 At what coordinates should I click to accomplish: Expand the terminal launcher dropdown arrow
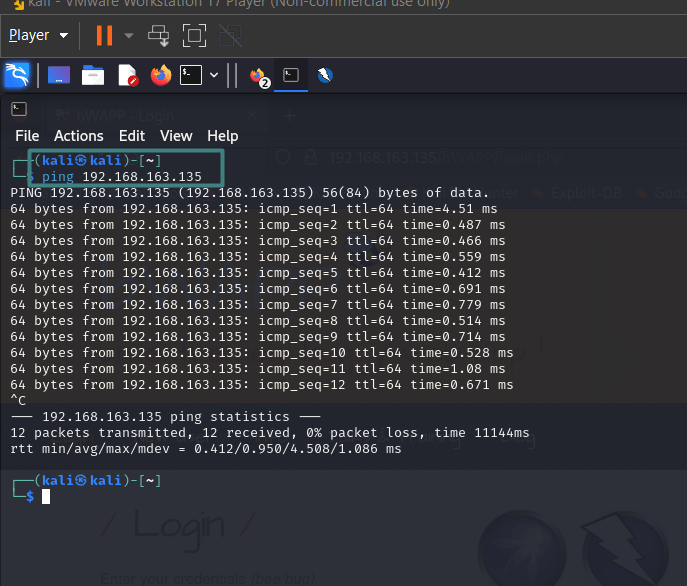click(x=213, y=75)
